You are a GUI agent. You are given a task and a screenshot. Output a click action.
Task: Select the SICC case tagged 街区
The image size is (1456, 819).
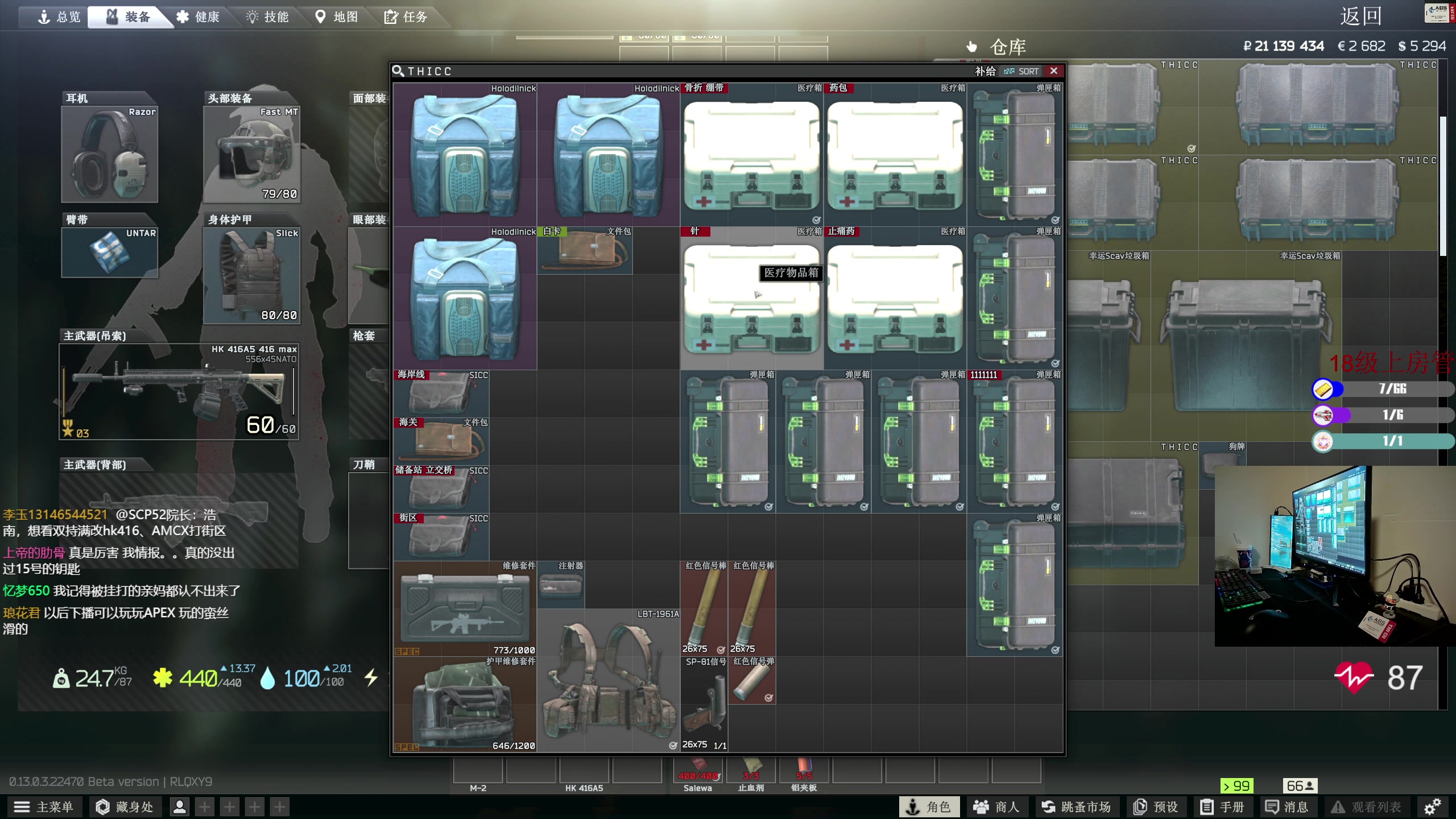click(441, 537)
